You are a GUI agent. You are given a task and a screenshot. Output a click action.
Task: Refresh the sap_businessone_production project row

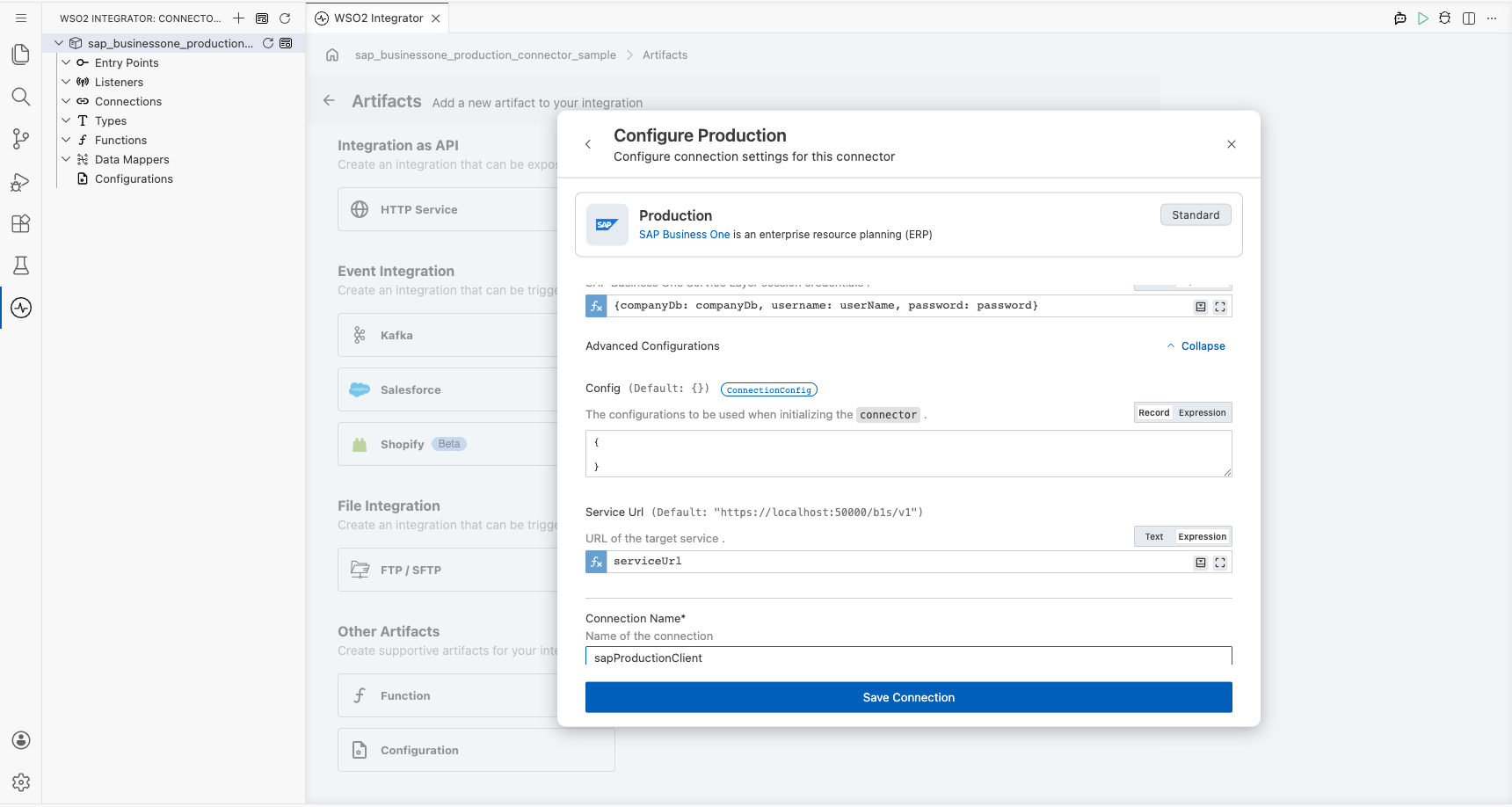click(268, 43)
